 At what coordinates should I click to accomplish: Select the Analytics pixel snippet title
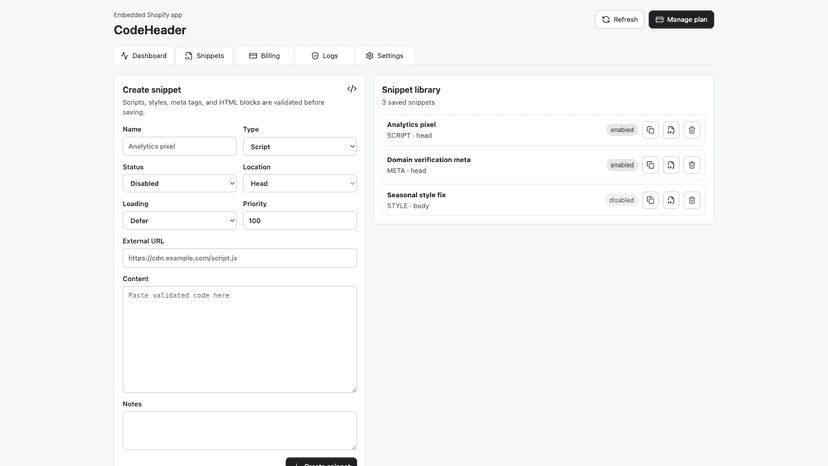[411, 125]
